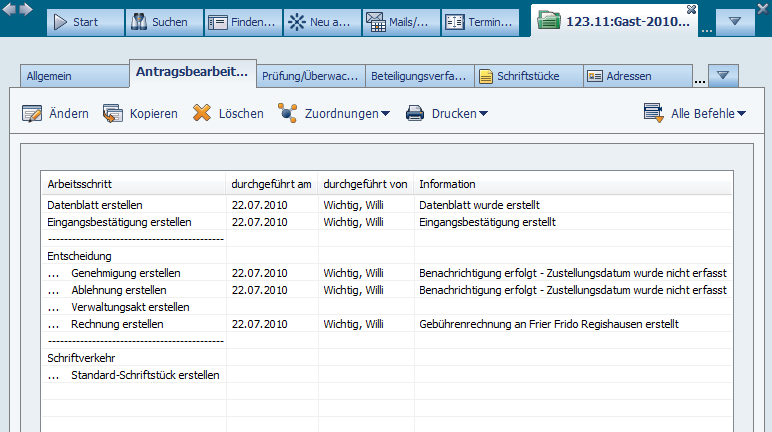Expand the Zuordnungen dropdown arrow
This screenshot has height=432, width=772.
pos(386,114)
